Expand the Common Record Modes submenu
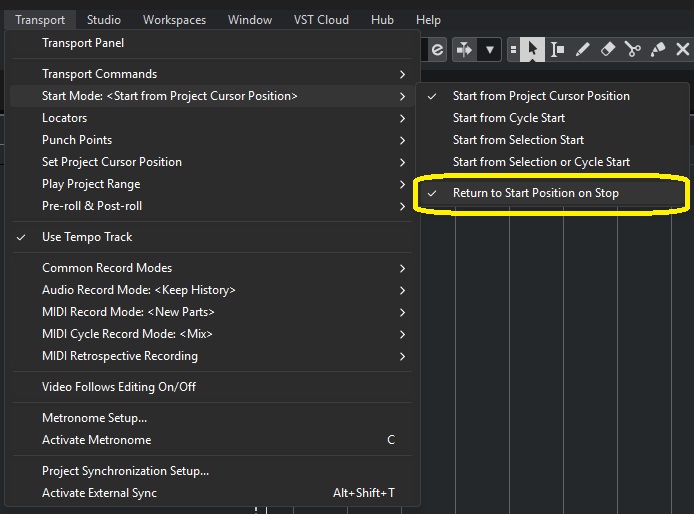Image resolution: width=694 pixels, height=514 pixels. tap(212, 268)
